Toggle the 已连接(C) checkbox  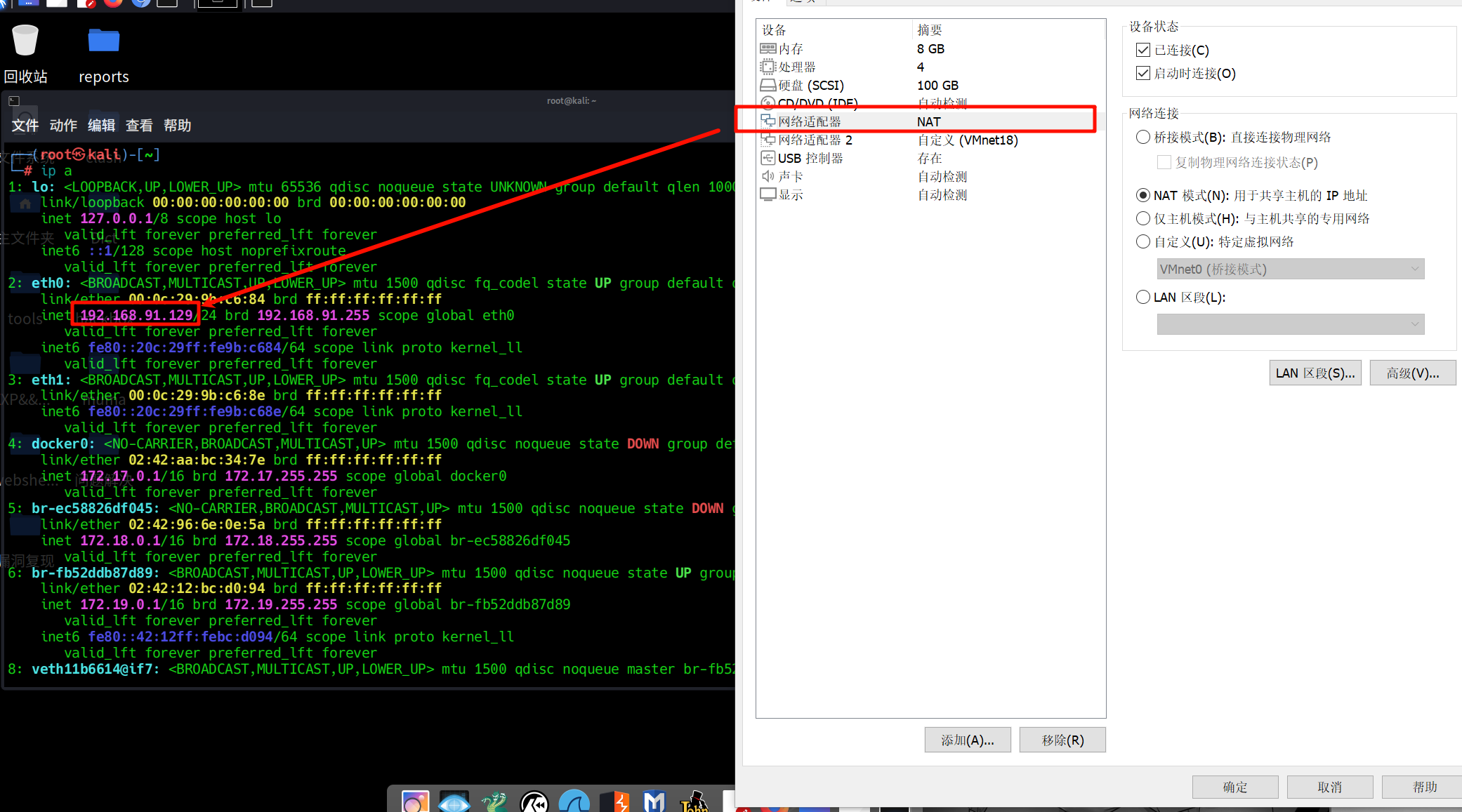[1143, 50]
